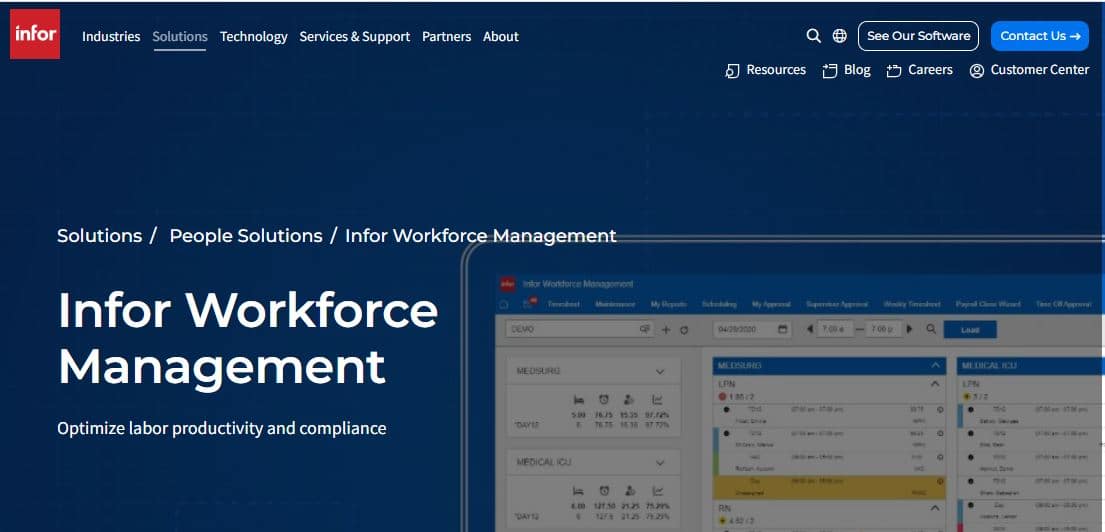
Task: Open the globe language selector icon
Action: (x=839, y=36)
